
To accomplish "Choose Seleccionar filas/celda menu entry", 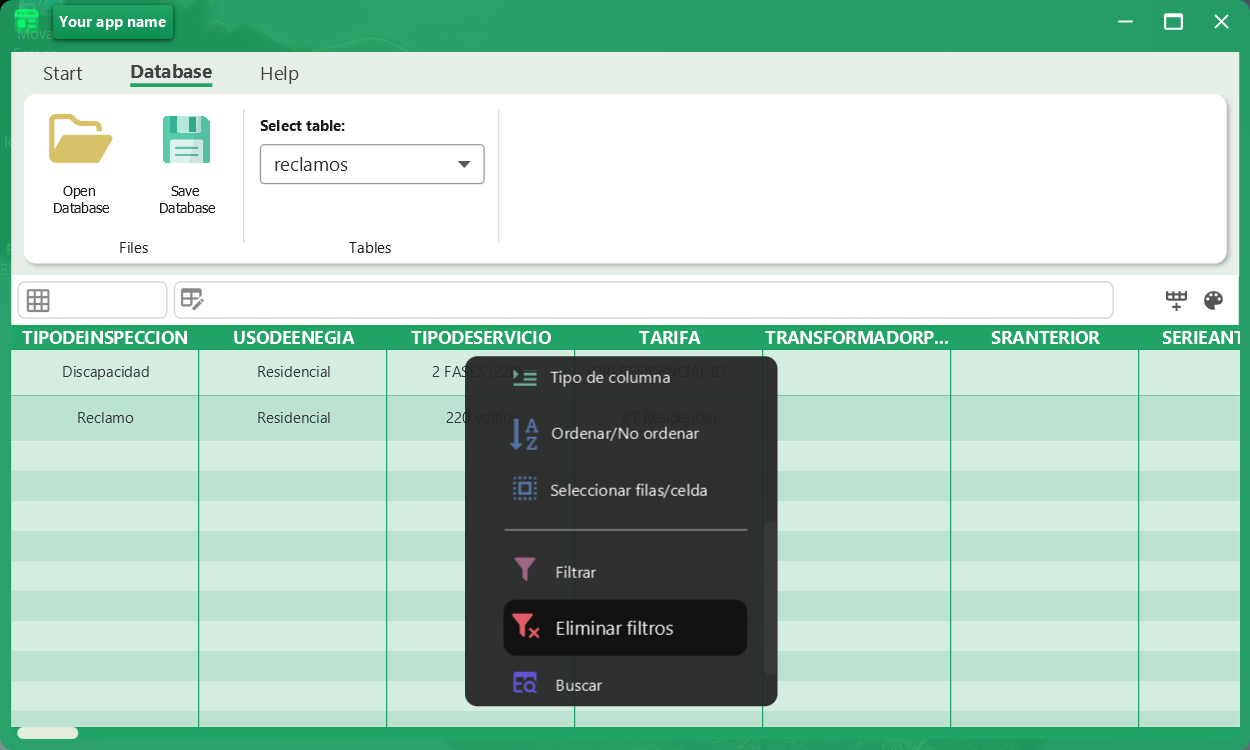I will pos(625,490).
